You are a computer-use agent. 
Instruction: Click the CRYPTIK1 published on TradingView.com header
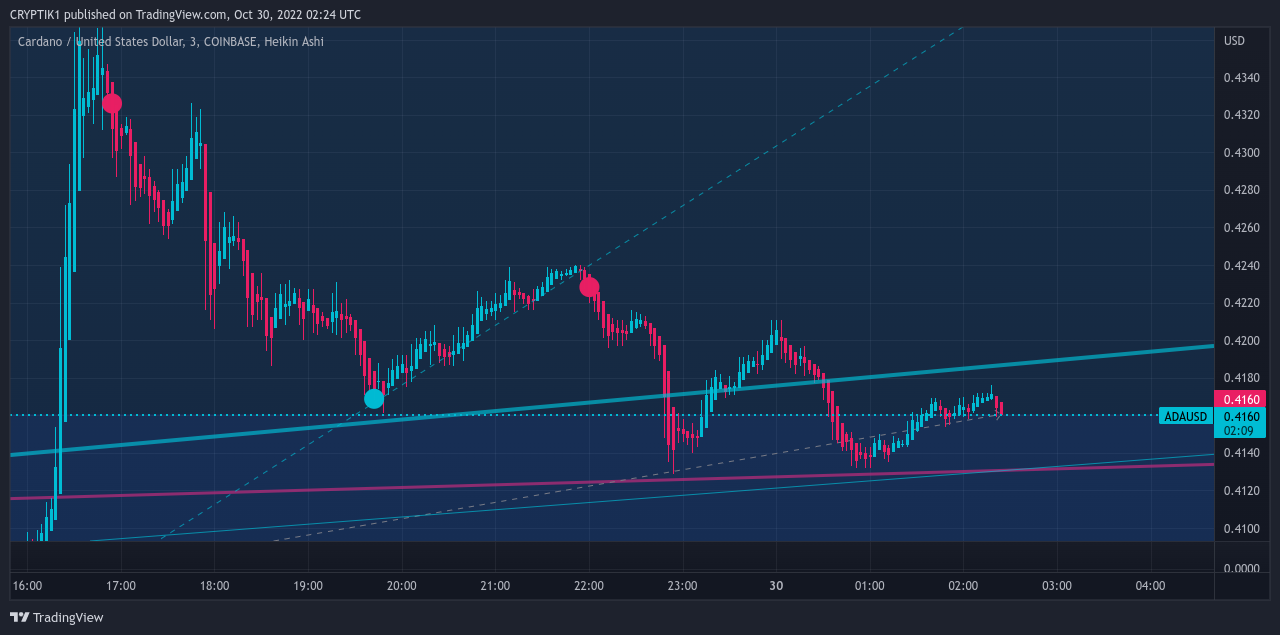tap(185, 14)
